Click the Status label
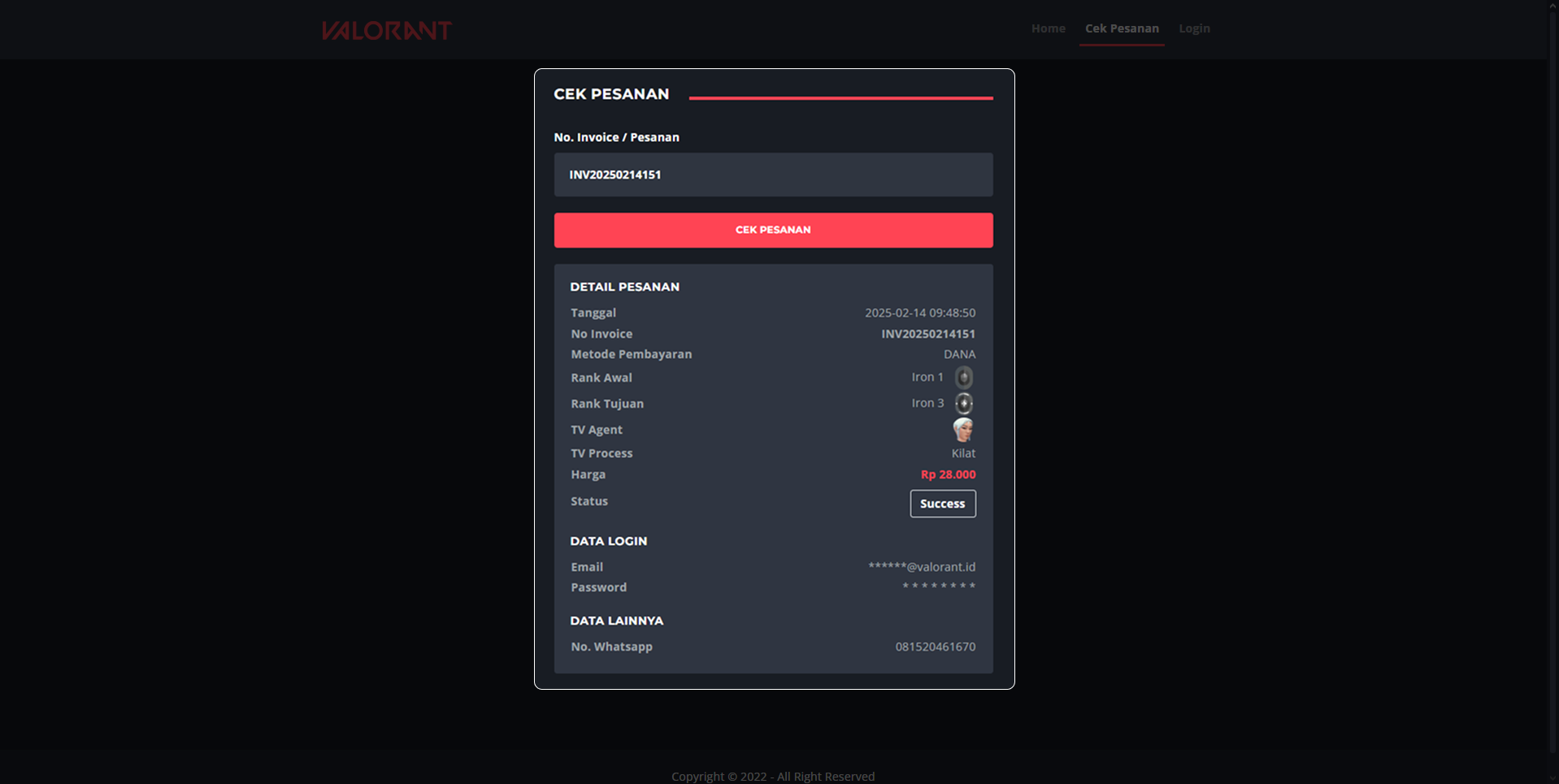 589,501
